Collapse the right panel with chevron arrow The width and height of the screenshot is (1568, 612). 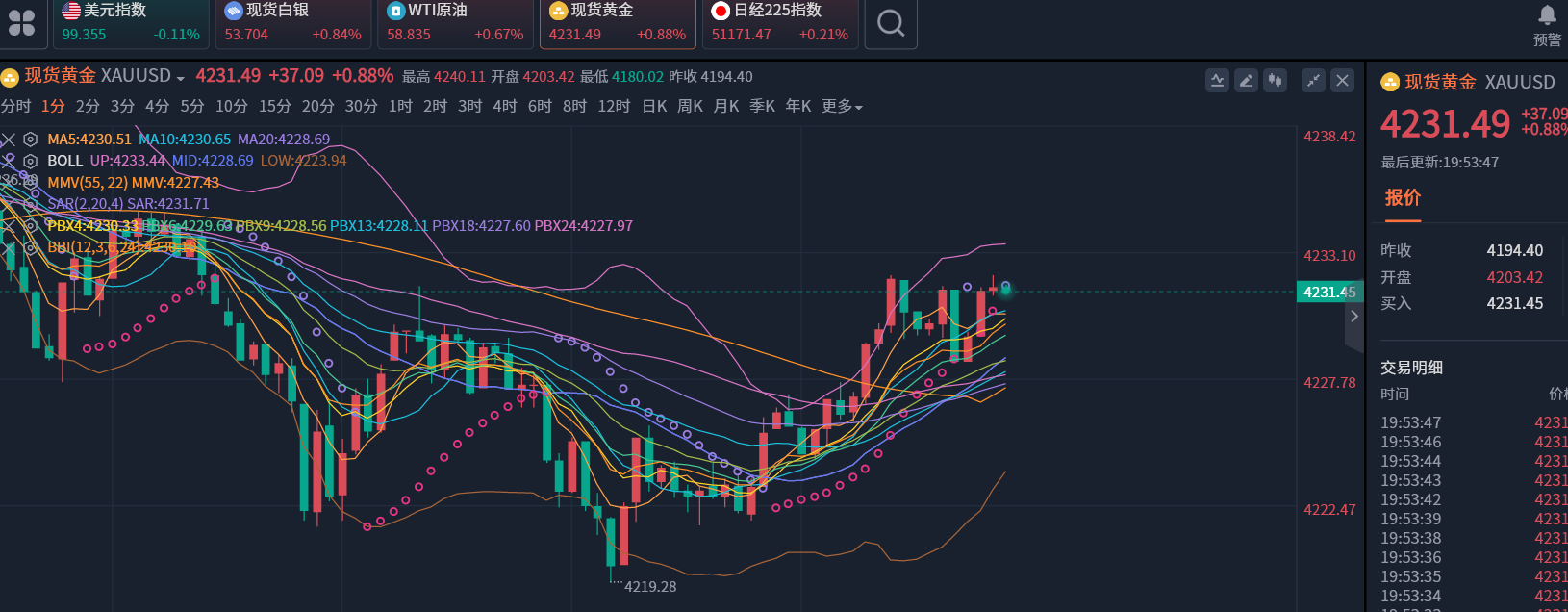1354,316
